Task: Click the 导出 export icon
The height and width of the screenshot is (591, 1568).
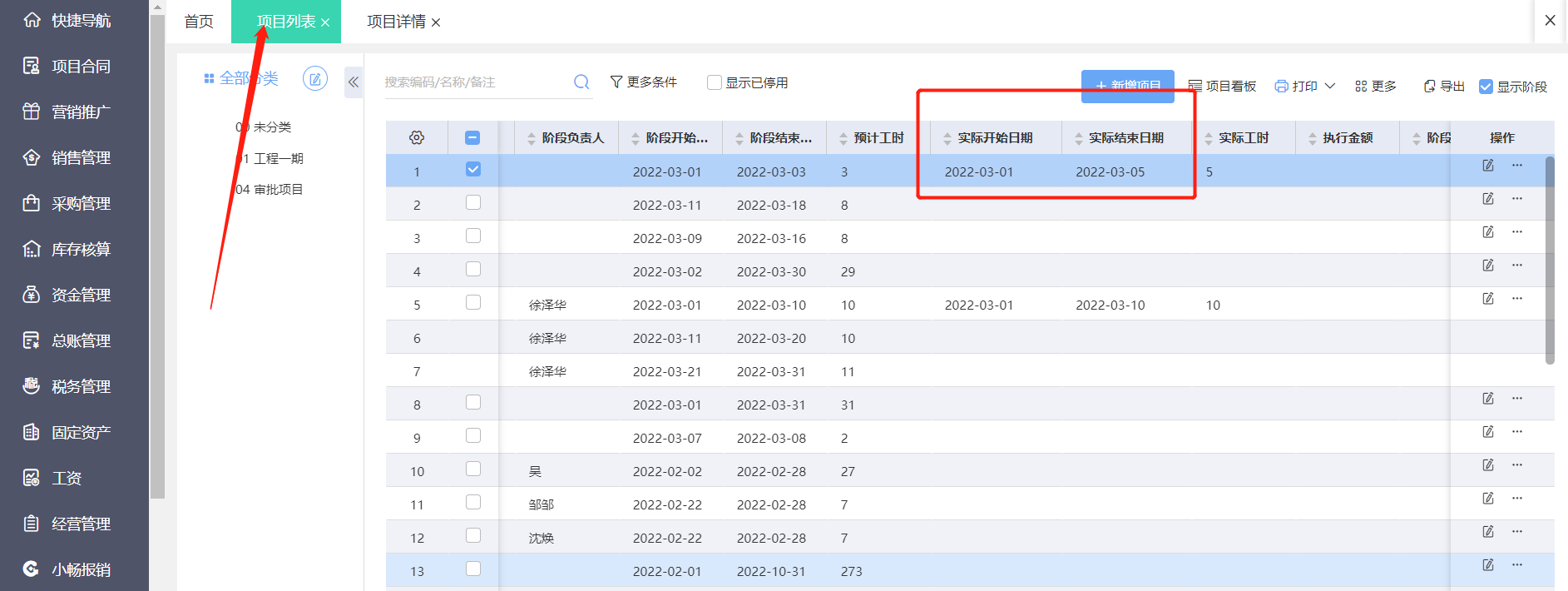Action: [1430, 87]
